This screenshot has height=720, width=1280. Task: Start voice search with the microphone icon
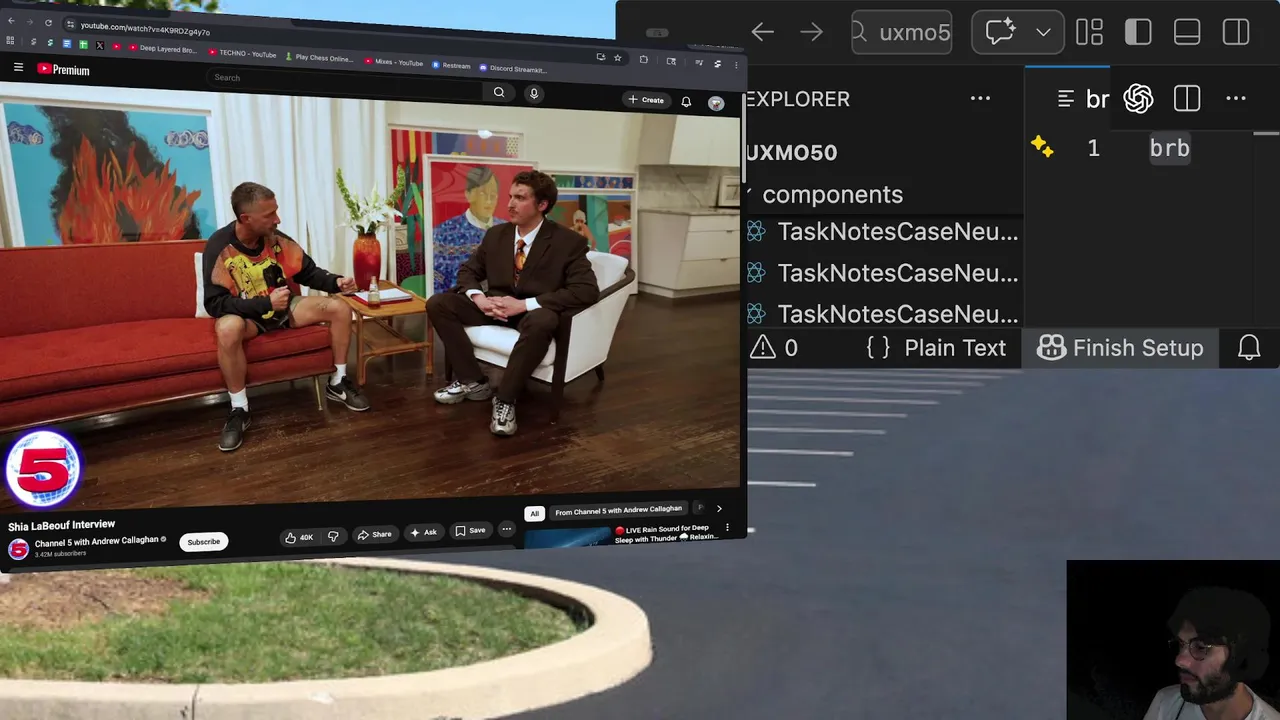pyautogui.click(x=534, y=93)
